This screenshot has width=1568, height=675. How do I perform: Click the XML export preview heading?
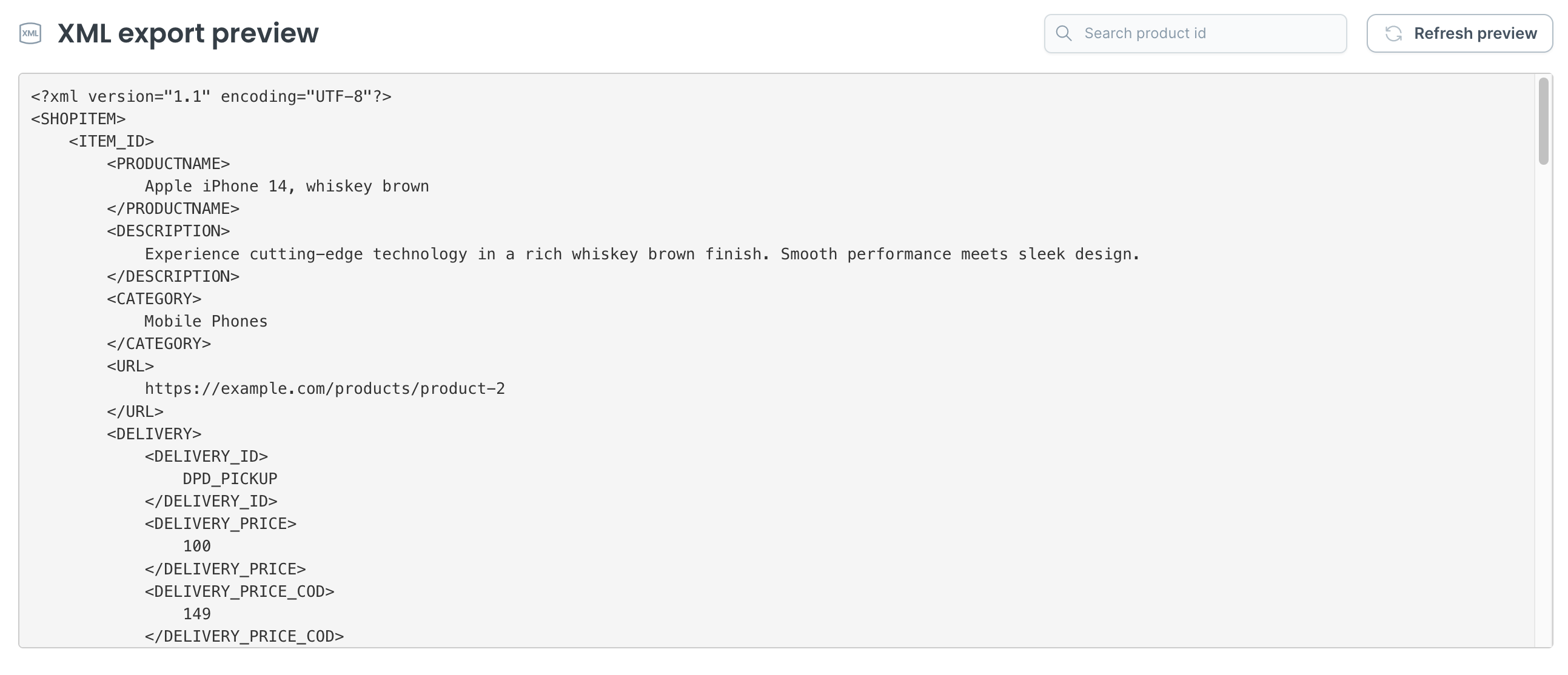click(187, 33)
